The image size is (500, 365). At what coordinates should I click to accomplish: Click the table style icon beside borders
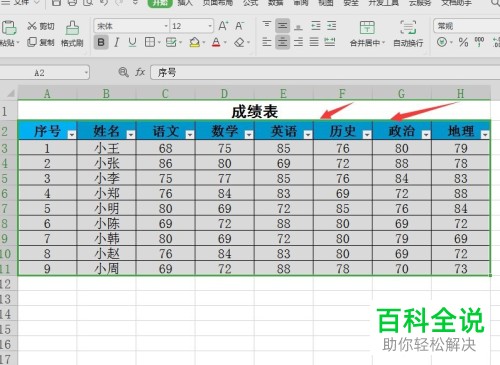[171, 42]
